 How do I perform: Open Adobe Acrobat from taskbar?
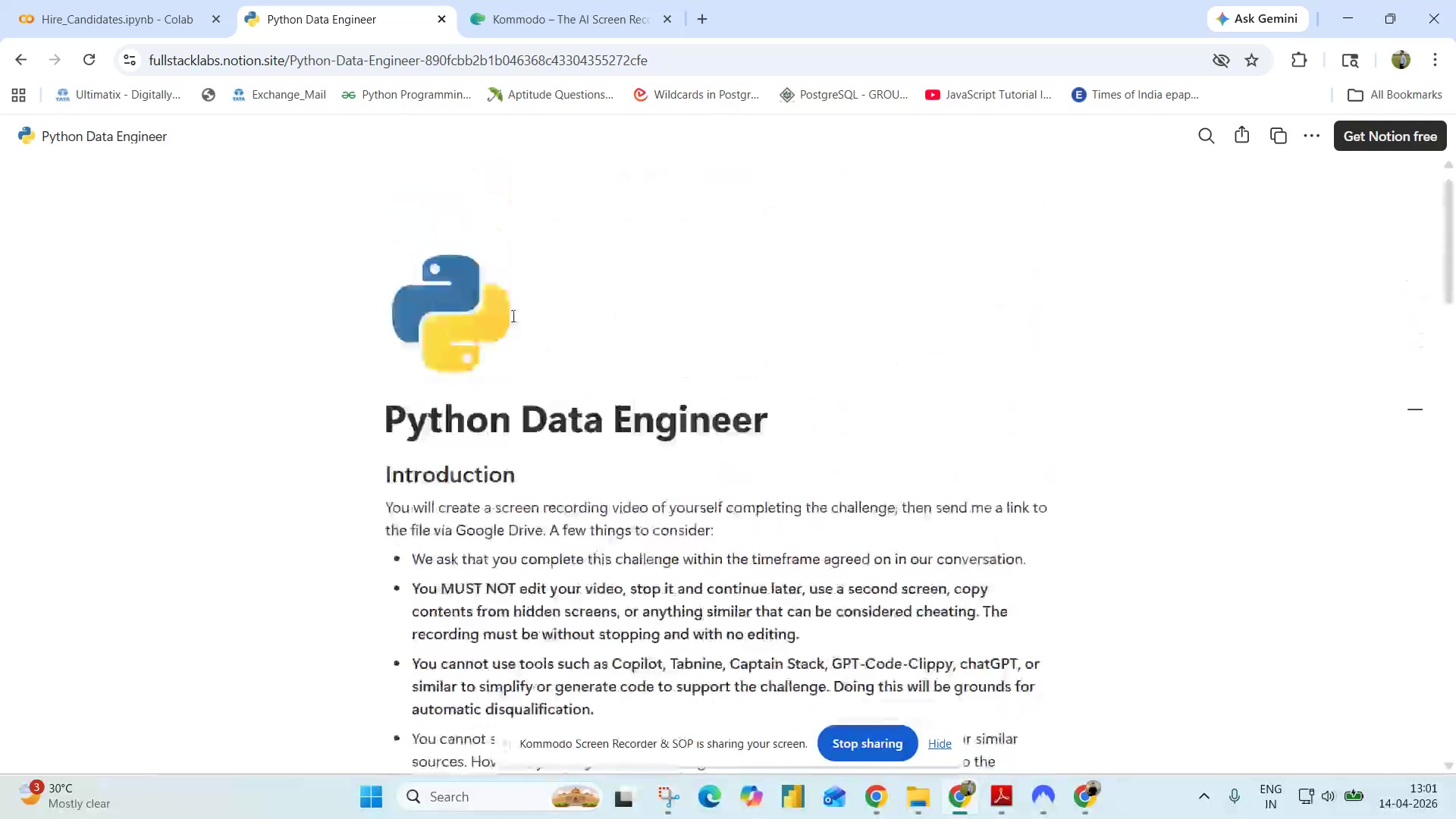point(1002,797)
